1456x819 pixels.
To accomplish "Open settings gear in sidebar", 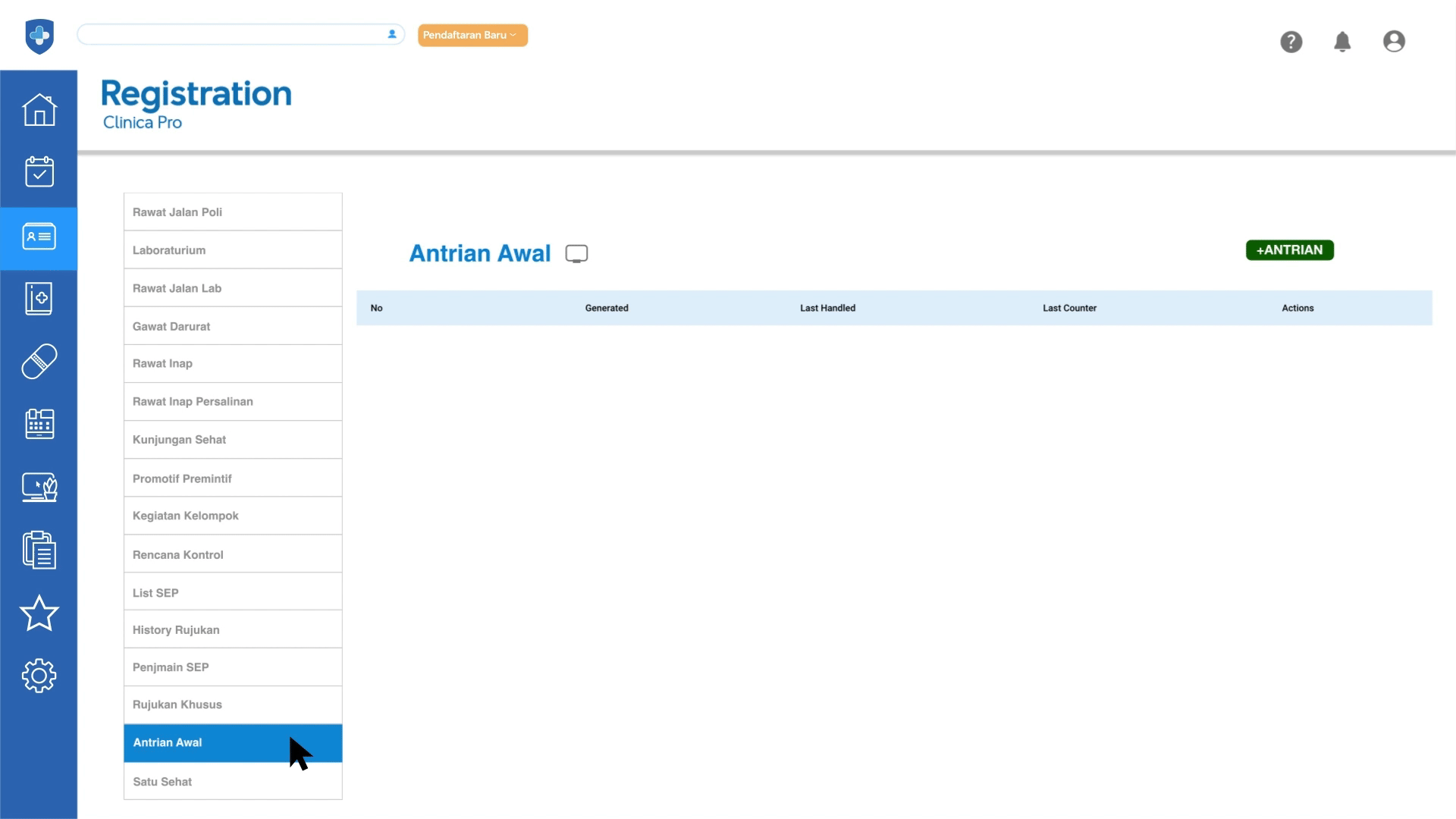I will 39,676.
